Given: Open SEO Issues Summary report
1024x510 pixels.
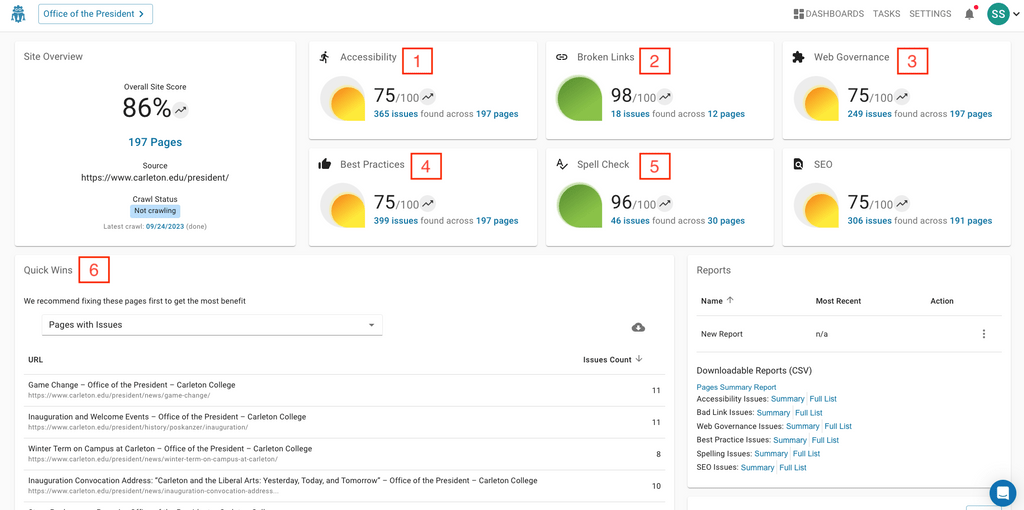Looking at the screenshot, I should pos(758,468).
